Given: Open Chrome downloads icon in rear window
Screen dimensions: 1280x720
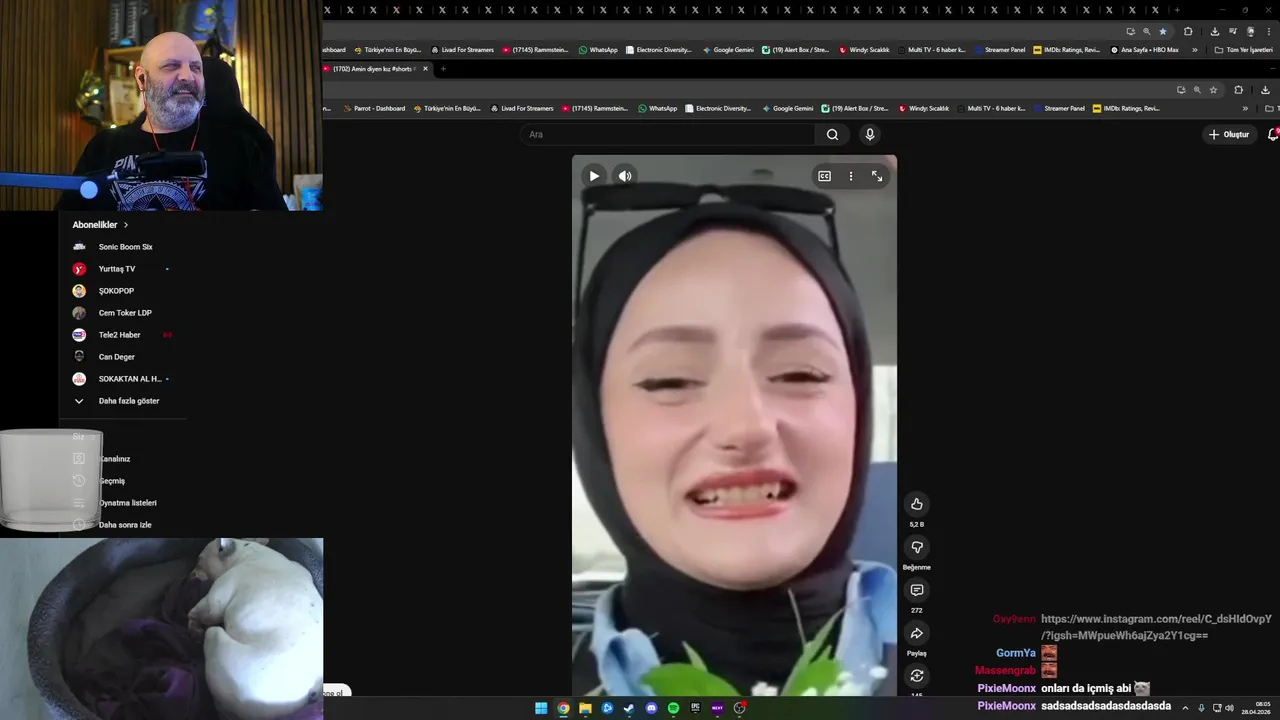Looking at the screenshot, I should click(1214, 31).
